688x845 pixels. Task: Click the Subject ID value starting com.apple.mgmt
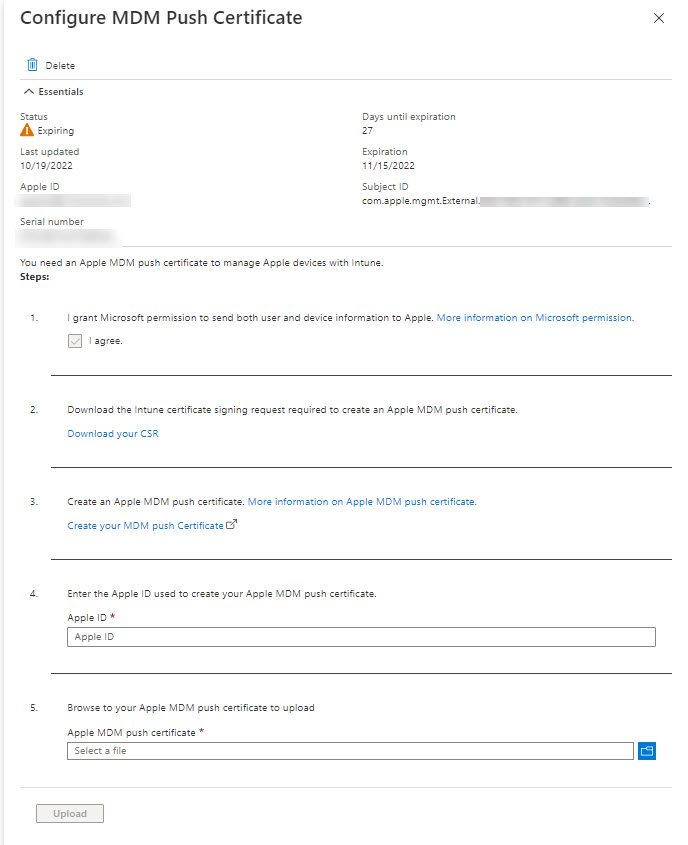point(420,201)
